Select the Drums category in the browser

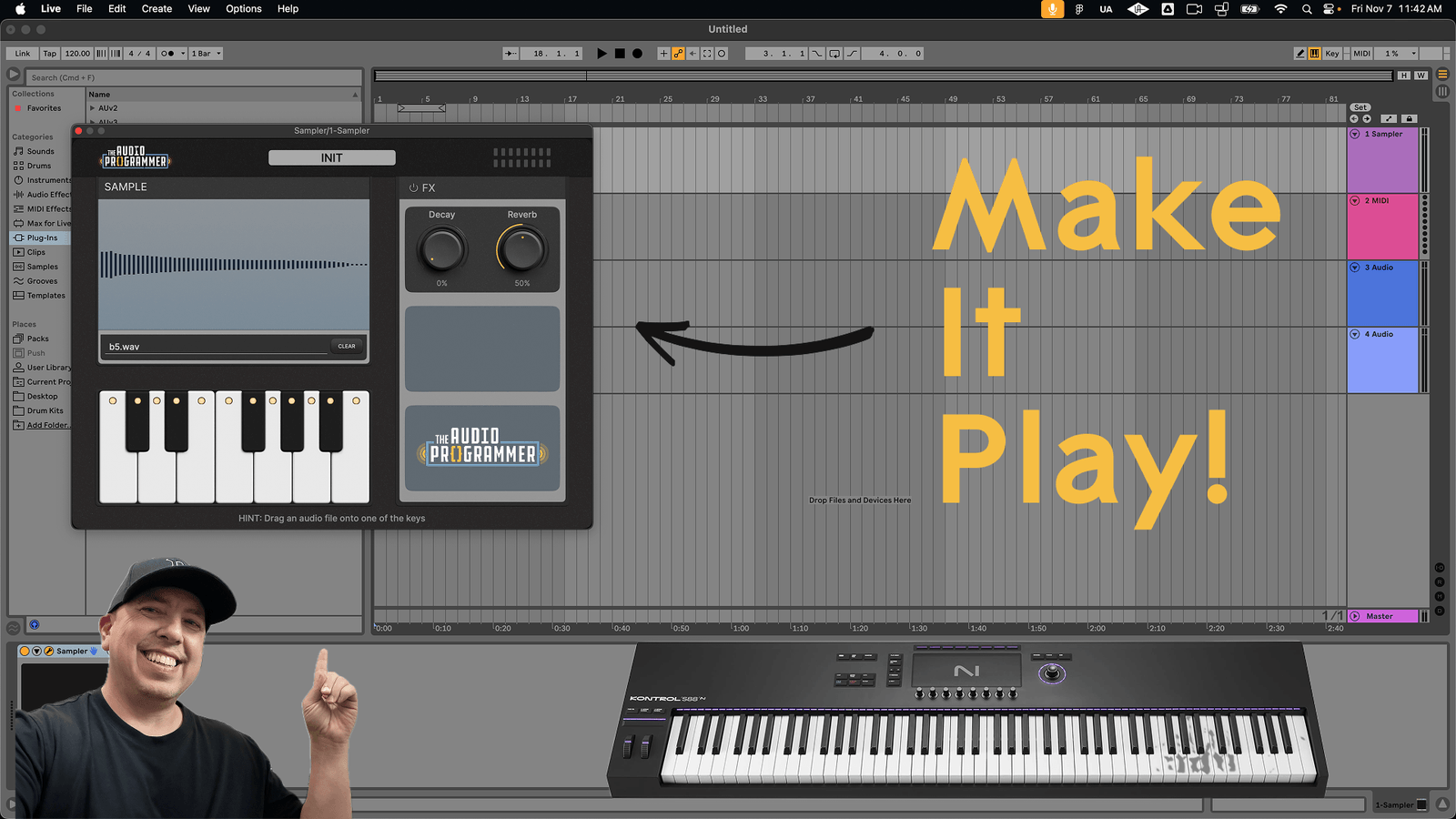point(38,165)
